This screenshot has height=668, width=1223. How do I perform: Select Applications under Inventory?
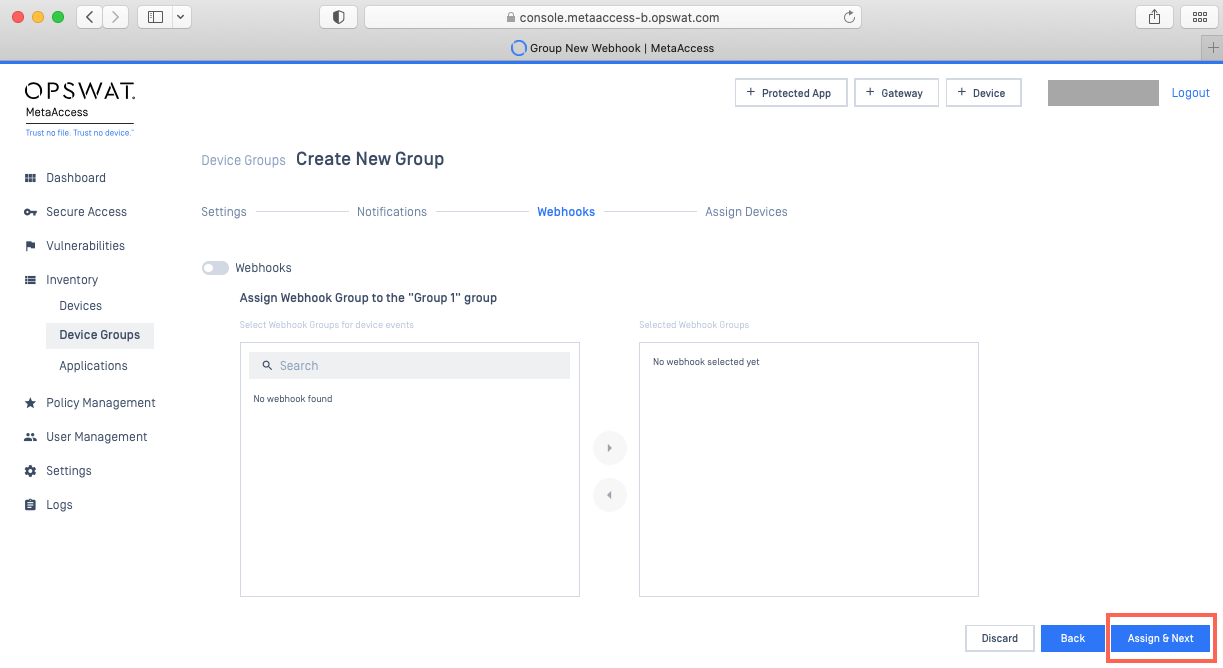(94, 366)
